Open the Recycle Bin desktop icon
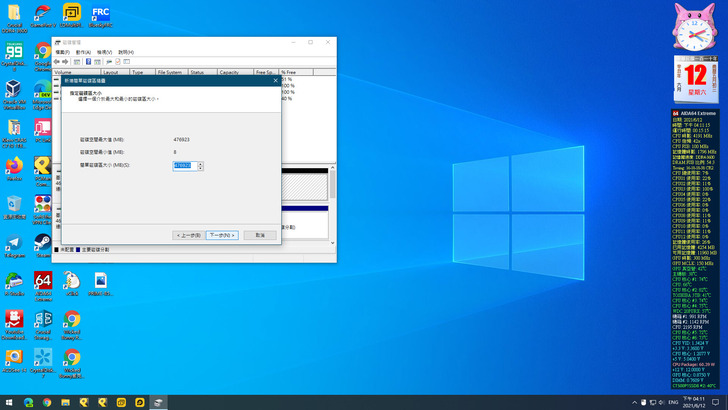The image size is (728, 410). (x=14, y=204)
